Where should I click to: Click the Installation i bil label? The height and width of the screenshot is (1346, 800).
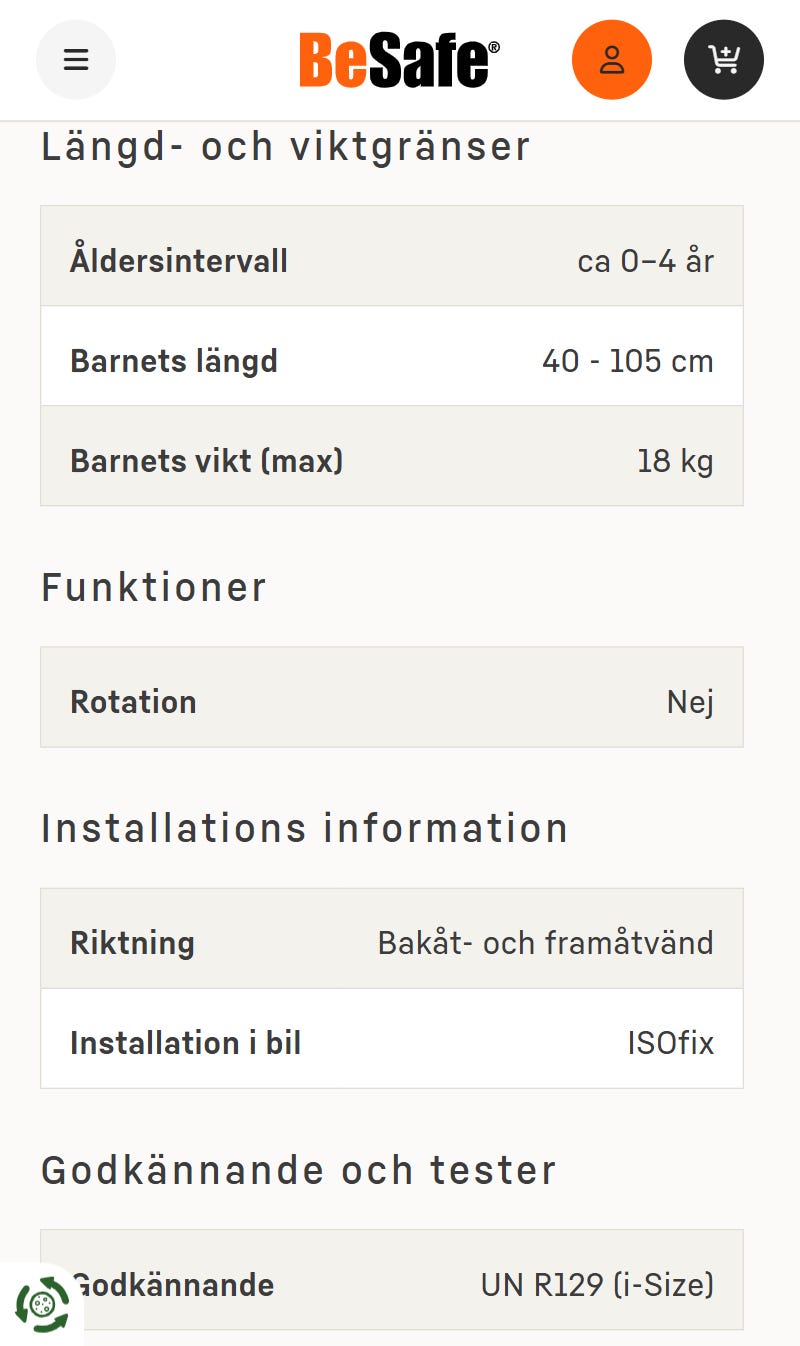tap(185, 1043)
